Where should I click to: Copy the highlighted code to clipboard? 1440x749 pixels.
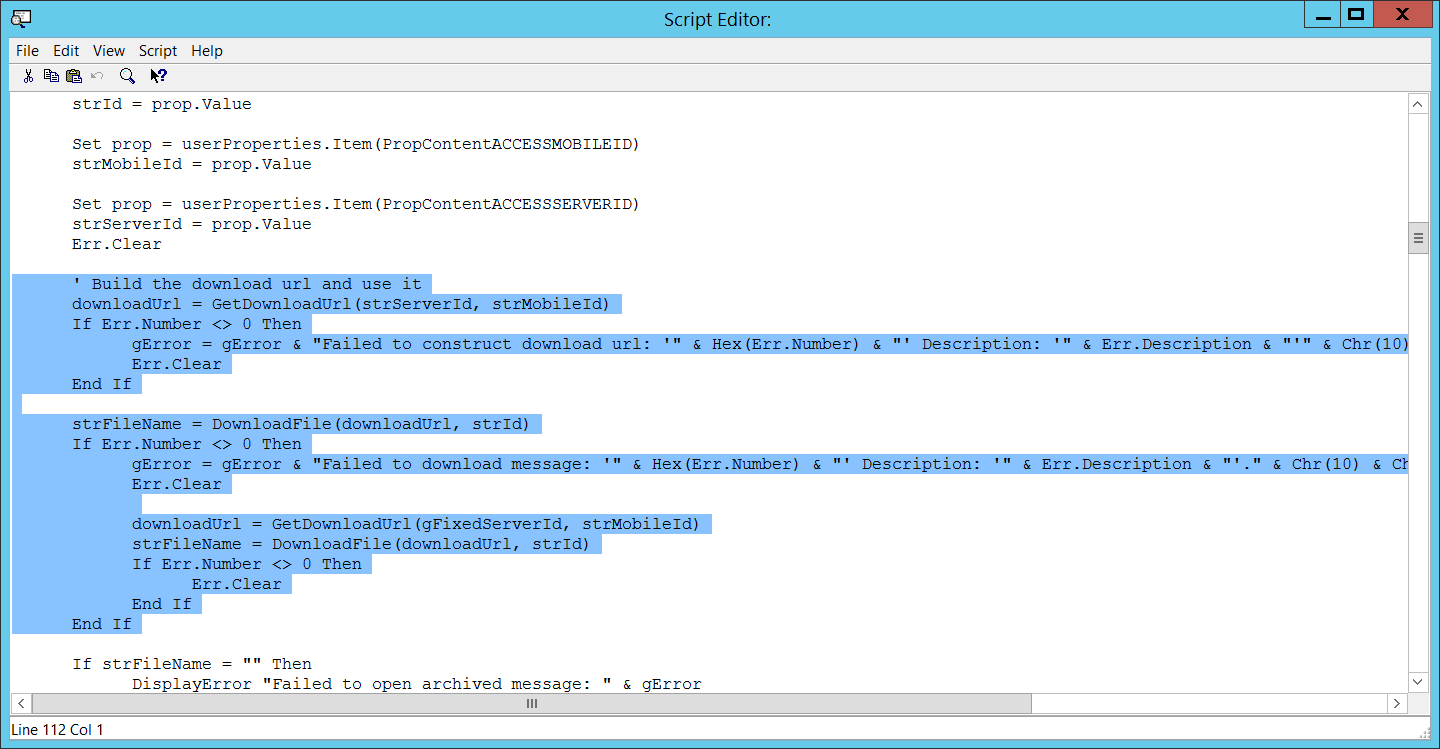point(51,76)
